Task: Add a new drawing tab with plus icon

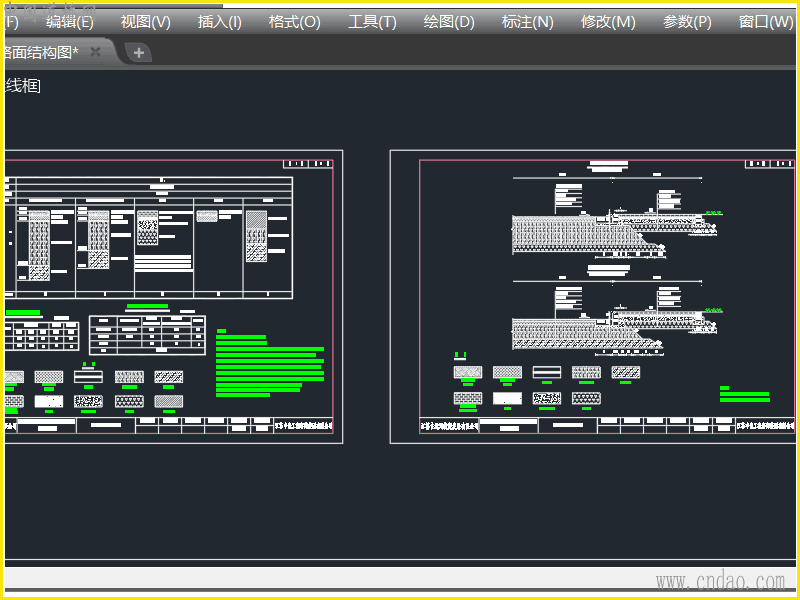Action: pos(139,53)
